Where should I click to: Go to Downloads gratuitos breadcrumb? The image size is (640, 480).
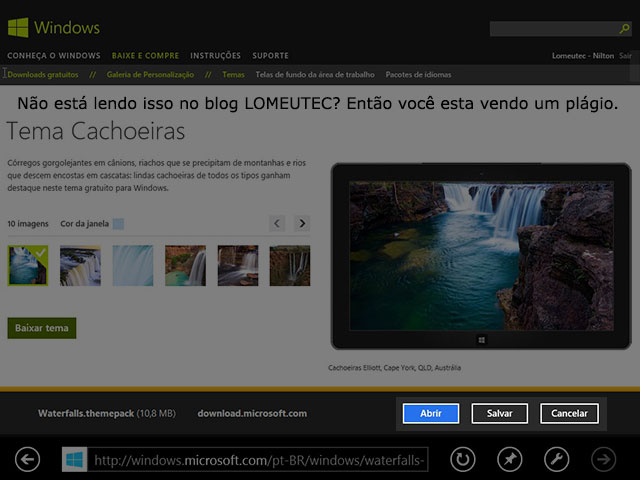pyautogui.click(x=43, y=75)
